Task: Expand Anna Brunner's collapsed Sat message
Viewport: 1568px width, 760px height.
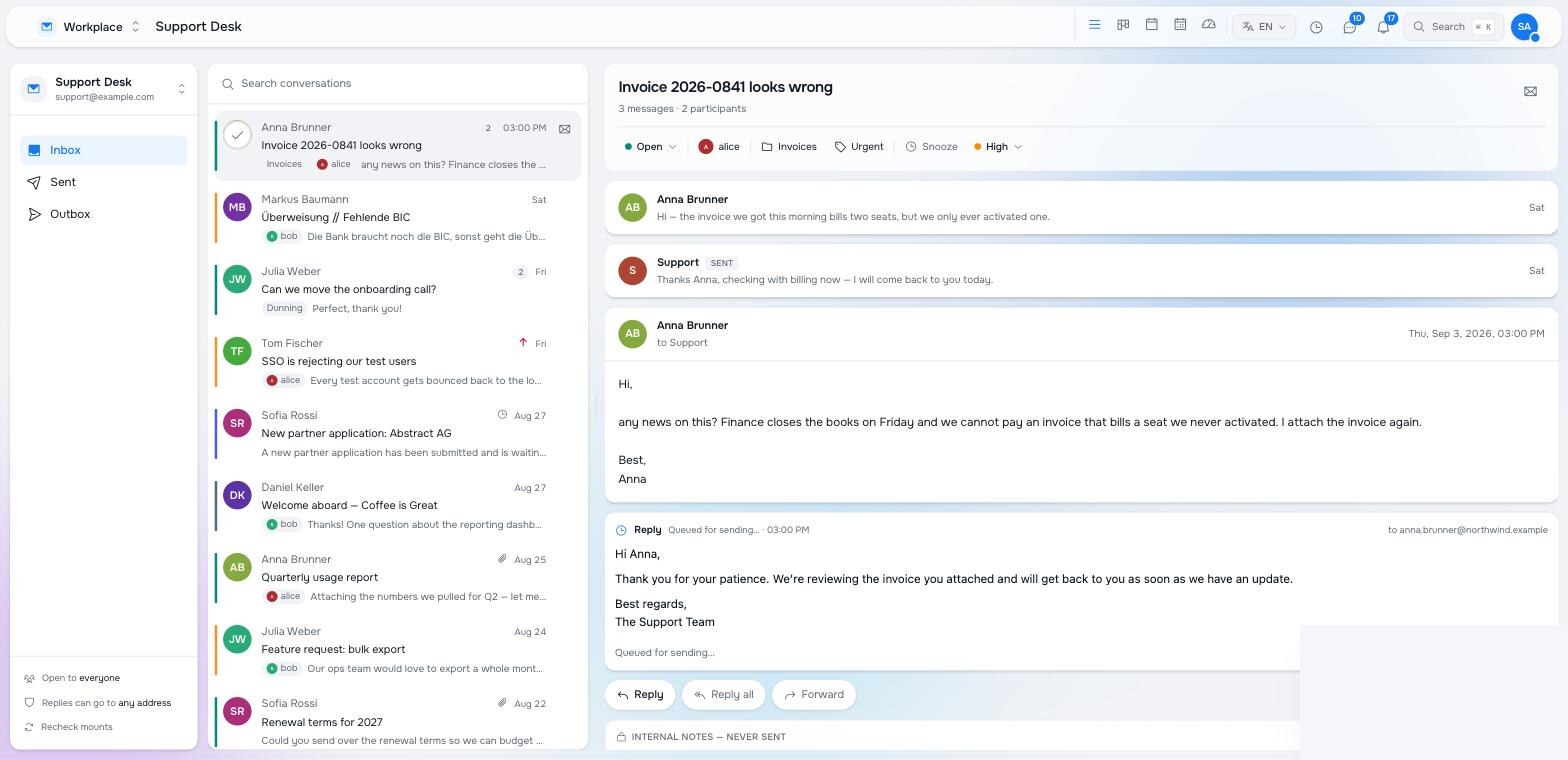Action: click(x=1081, y=207)
